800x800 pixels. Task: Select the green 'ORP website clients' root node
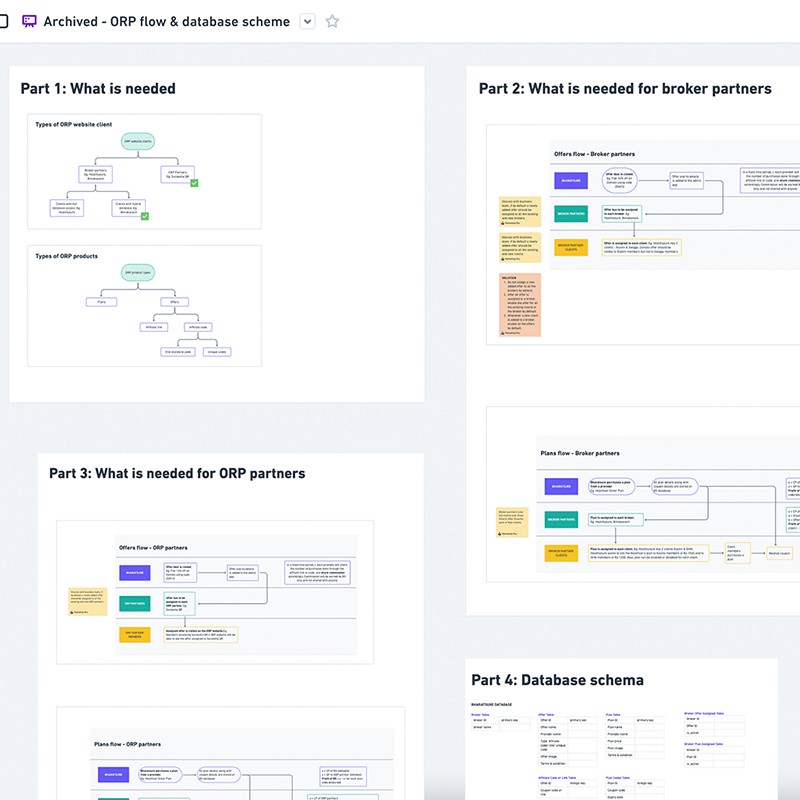click(138, 141)
